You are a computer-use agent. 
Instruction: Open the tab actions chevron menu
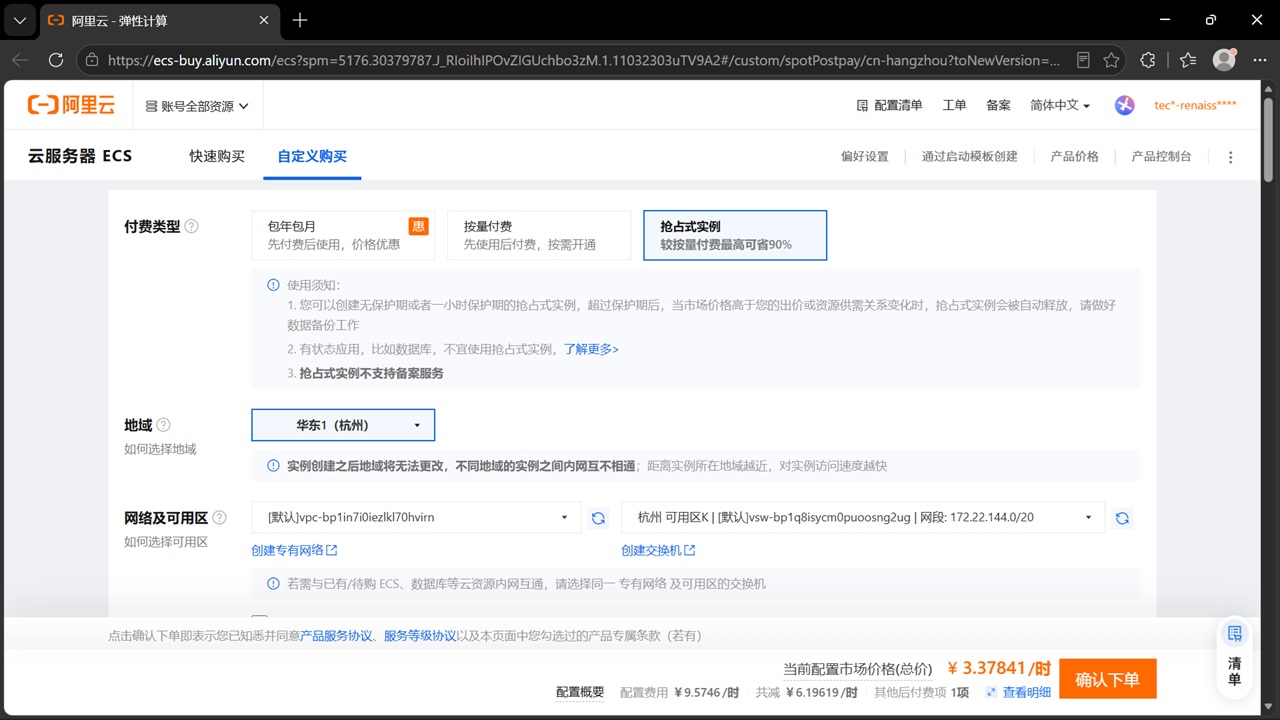20,20
